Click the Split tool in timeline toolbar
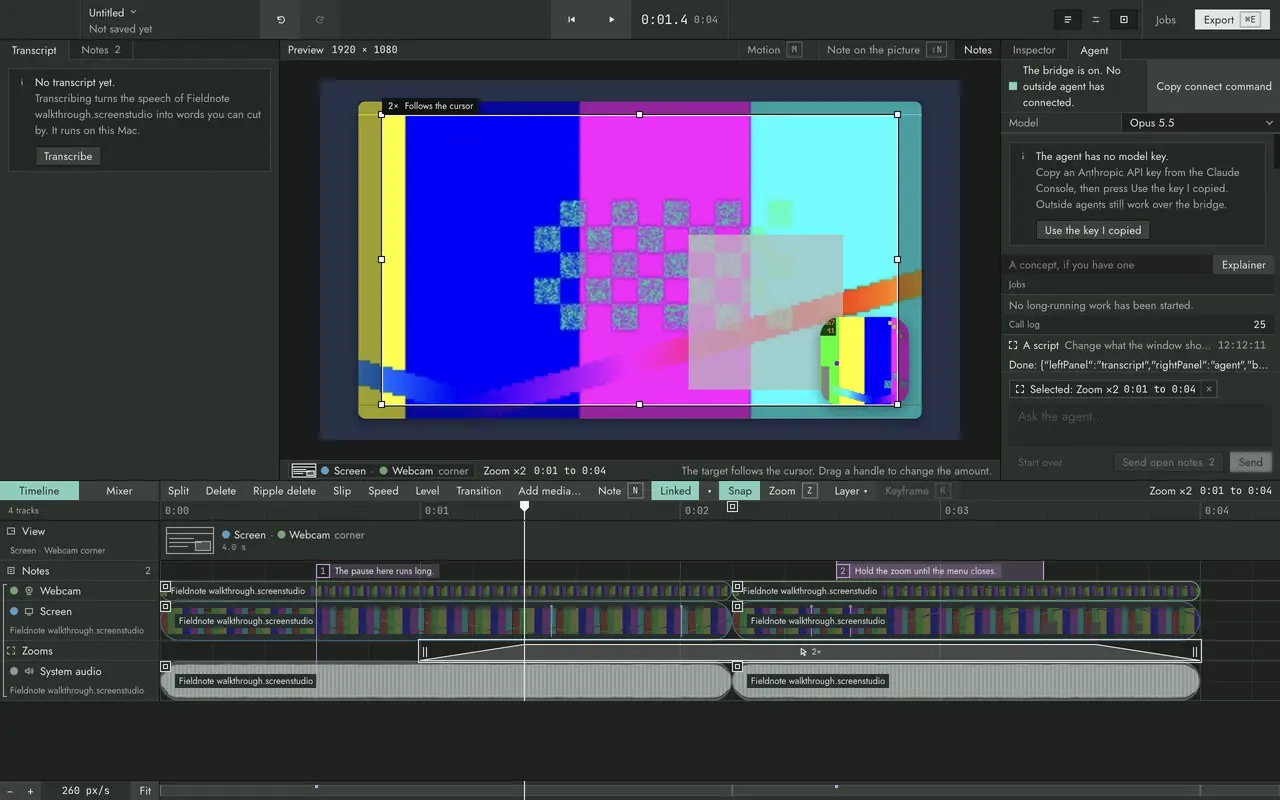 (x=178, y=491)
